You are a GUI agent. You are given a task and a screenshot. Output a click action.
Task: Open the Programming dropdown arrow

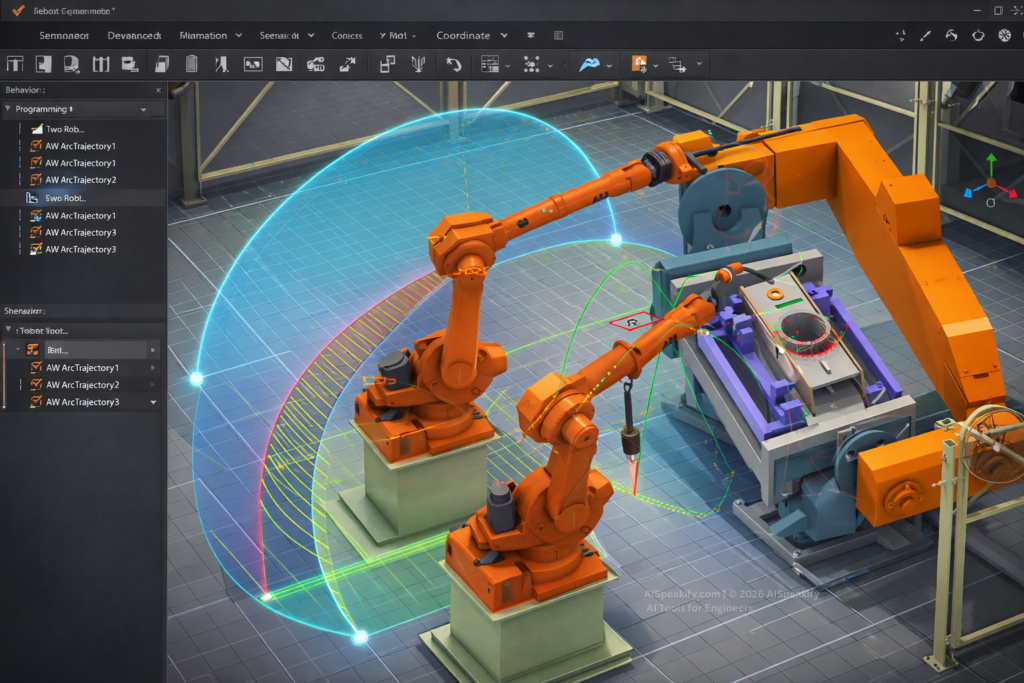click(x=143, y=109)
